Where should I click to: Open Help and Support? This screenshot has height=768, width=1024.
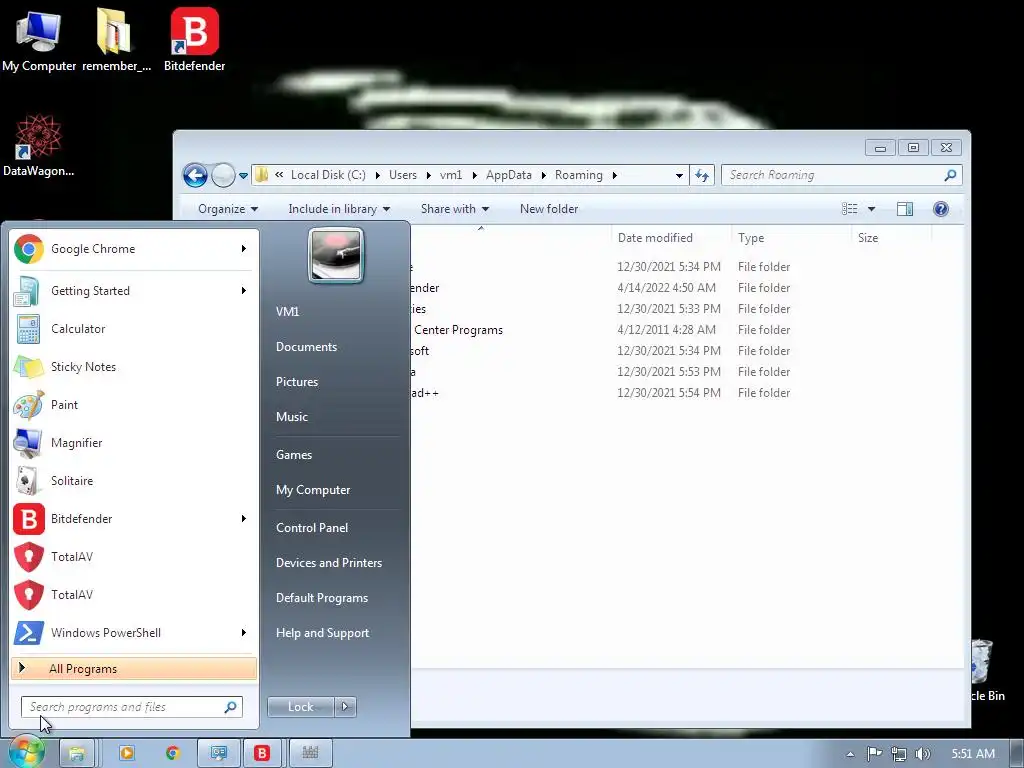point(322,633)
